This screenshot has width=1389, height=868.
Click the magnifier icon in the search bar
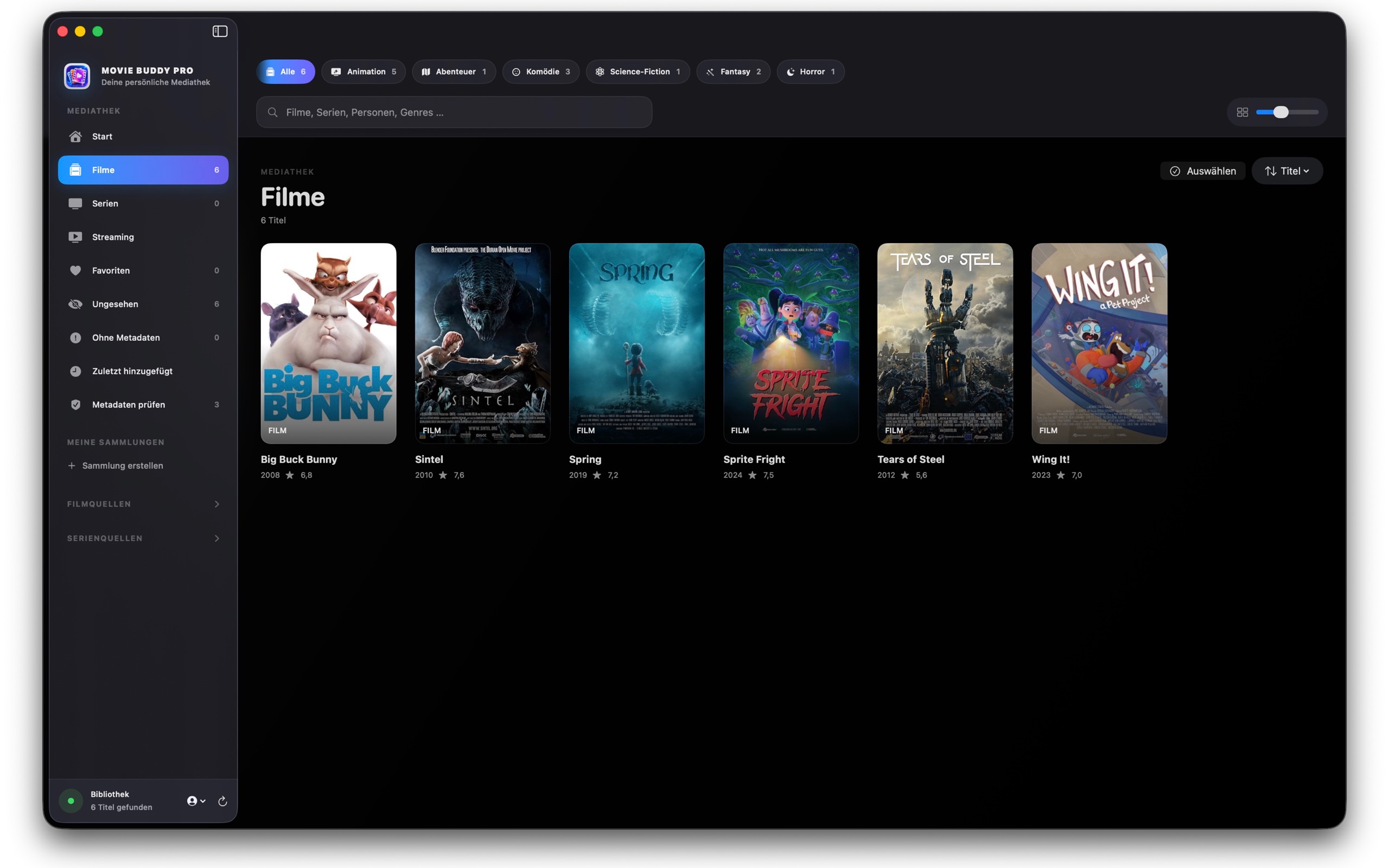point(273,112)
